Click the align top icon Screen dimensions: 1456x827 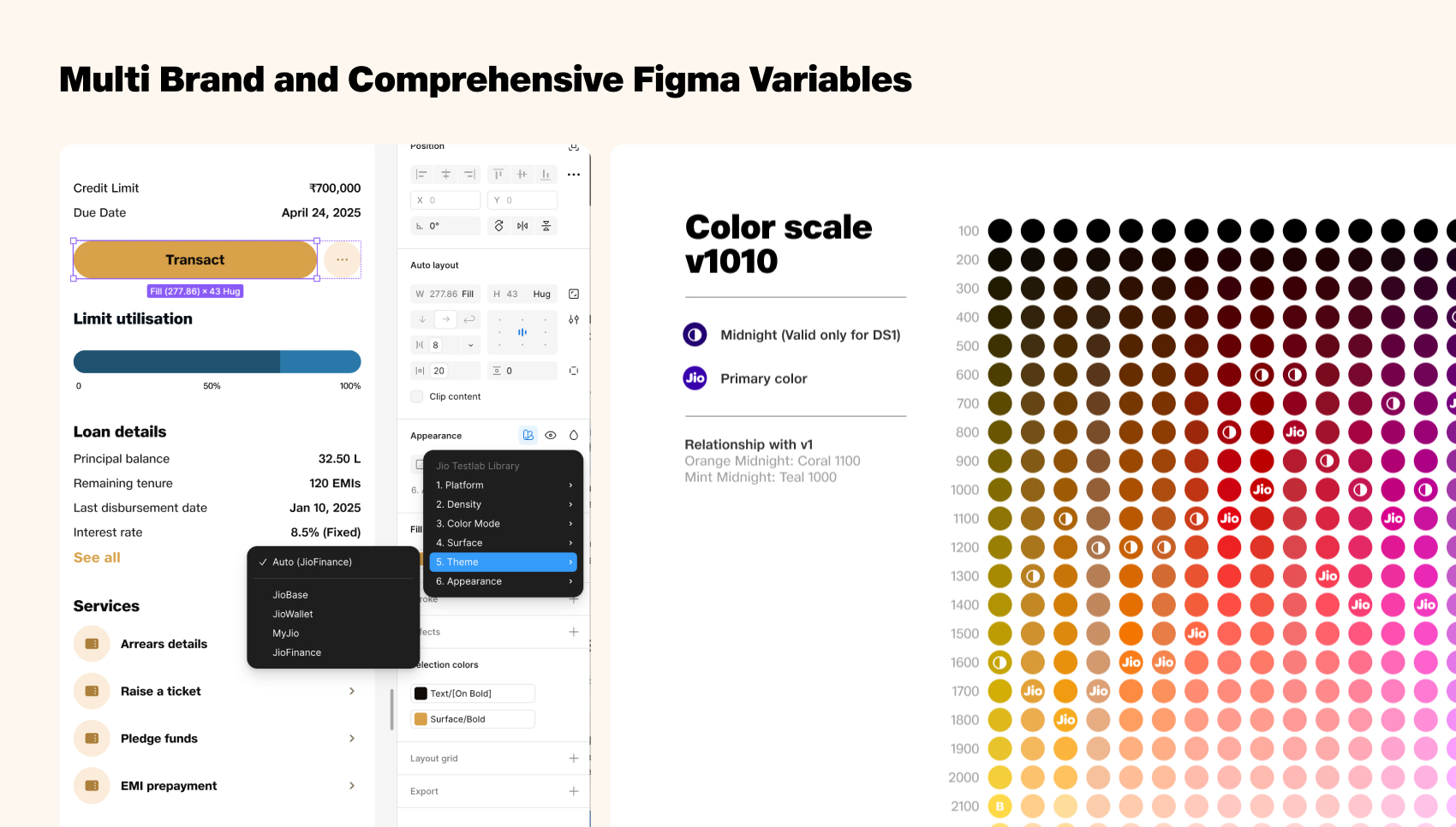(498, 175)
